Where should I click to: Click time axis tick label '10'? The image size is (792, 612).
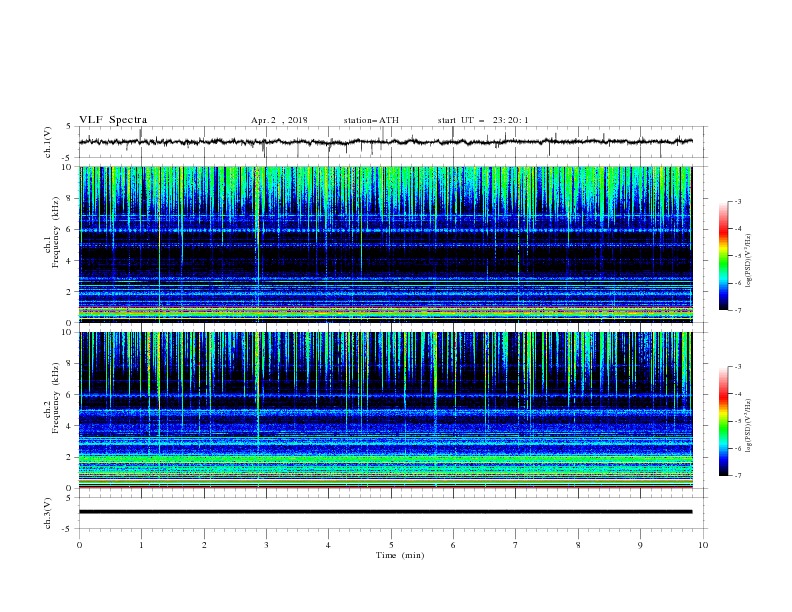coord(703,545)
